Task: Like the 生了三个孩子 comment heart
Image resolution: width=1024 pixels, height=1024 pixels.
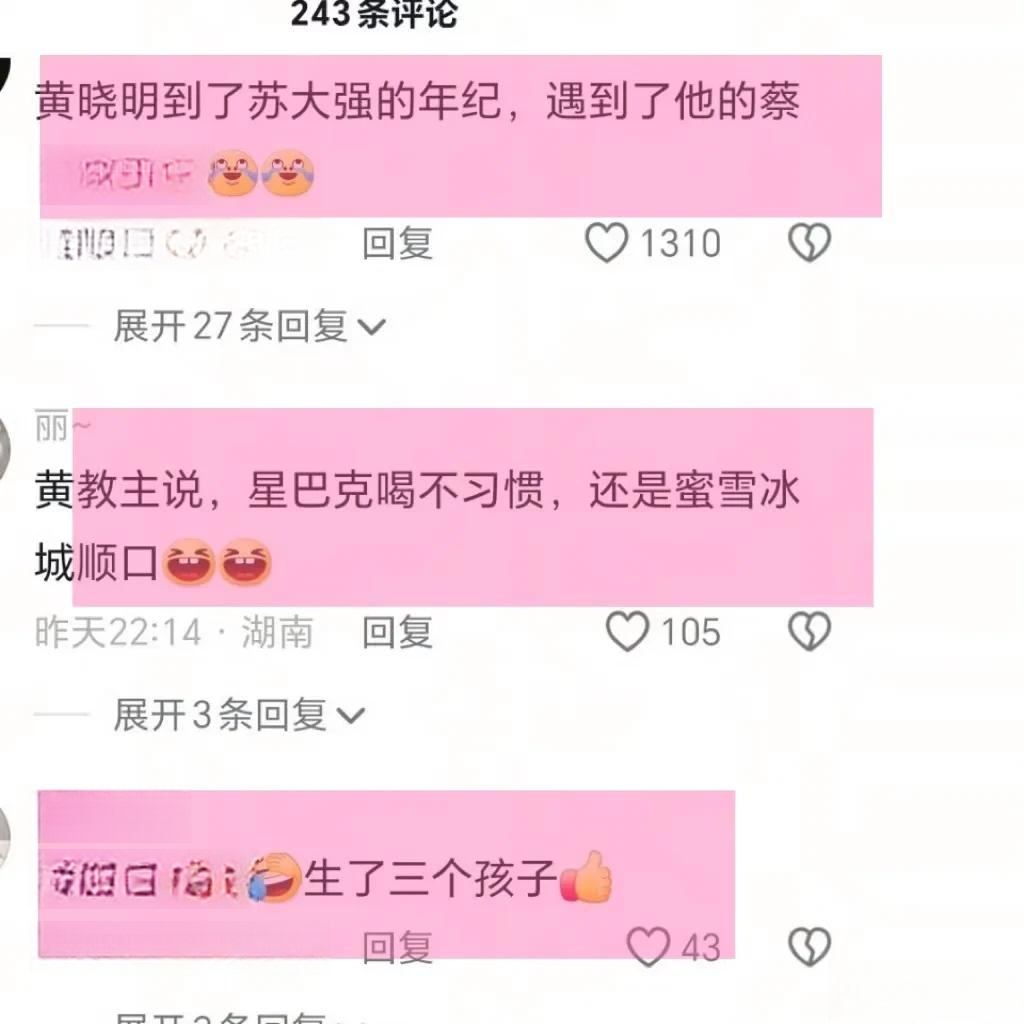Action: [648, 946]
